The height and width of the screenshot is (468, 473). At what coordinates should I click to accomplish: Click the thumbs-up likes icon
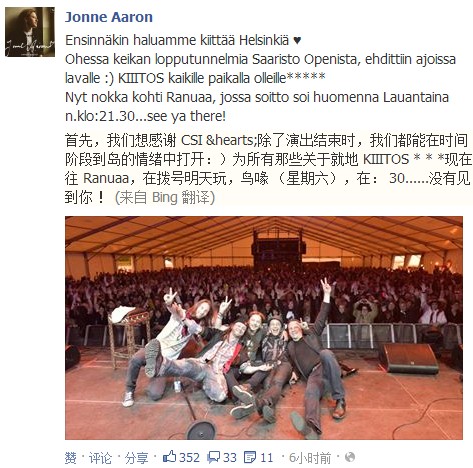(169, 457)
